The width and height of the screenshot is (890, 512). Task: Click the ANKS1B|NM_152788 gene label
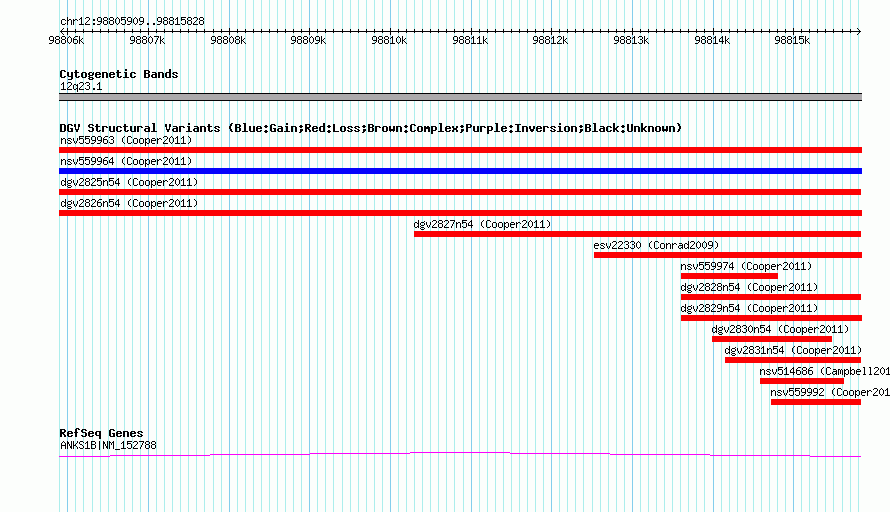(108, 446)
